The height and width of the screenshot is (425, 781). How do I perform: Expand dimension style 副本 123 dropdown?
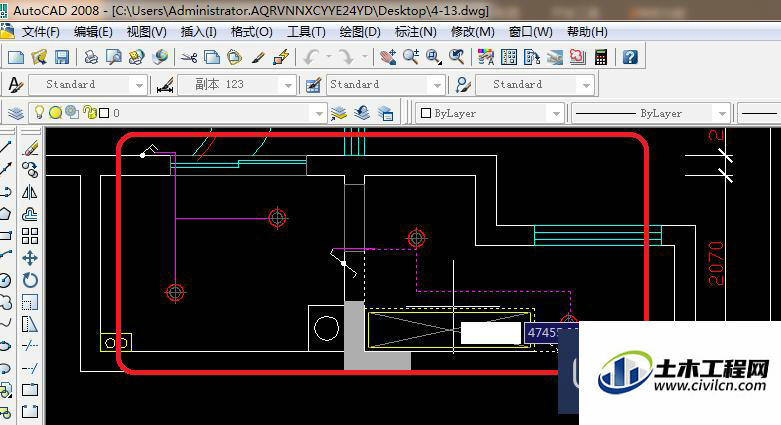click(x=288, y=85)
